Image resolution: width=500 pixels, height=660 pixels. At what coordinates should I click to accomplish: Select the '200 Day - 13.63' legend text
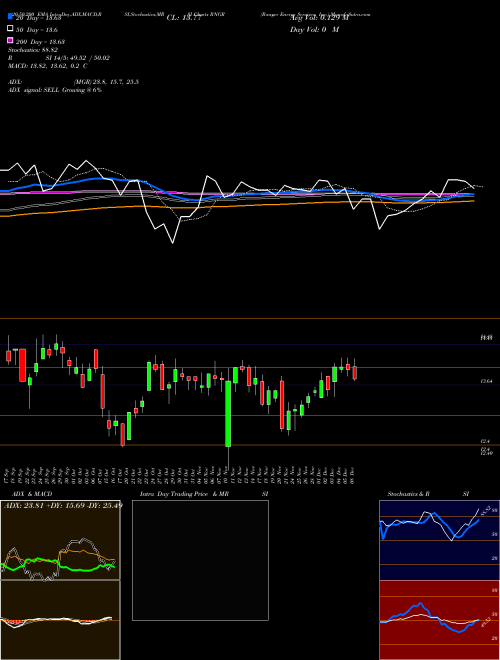[40, 41]
